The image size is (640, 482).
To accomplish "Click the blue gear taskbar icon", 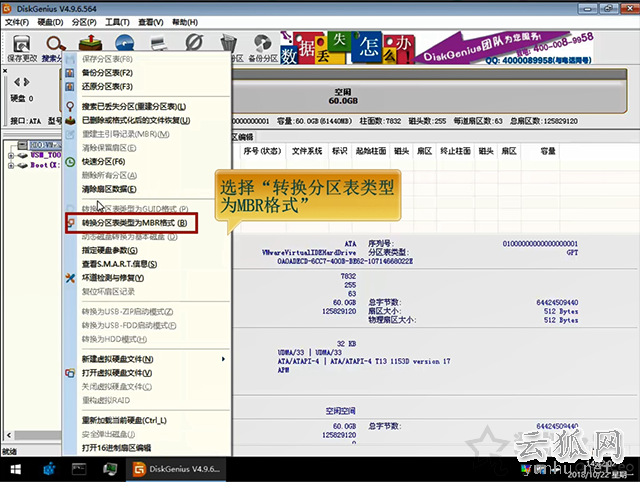I will (x=49, y=469).
